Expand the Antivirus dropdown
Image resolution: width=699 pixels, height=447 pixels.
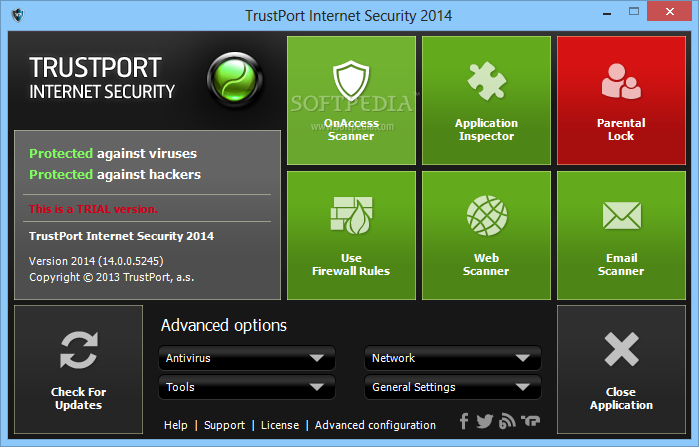[247, 358]
